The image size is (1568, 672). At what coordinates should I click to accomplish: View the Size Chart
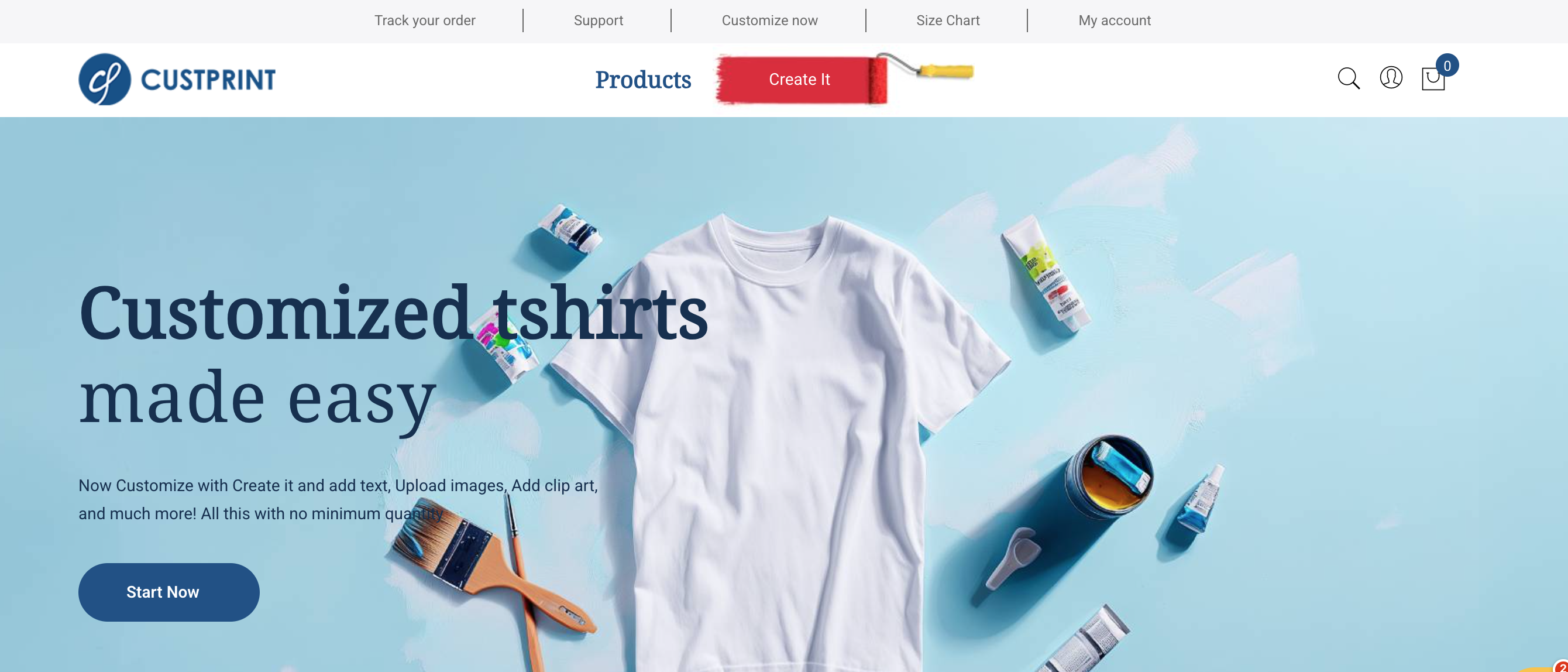coord(948,20)
